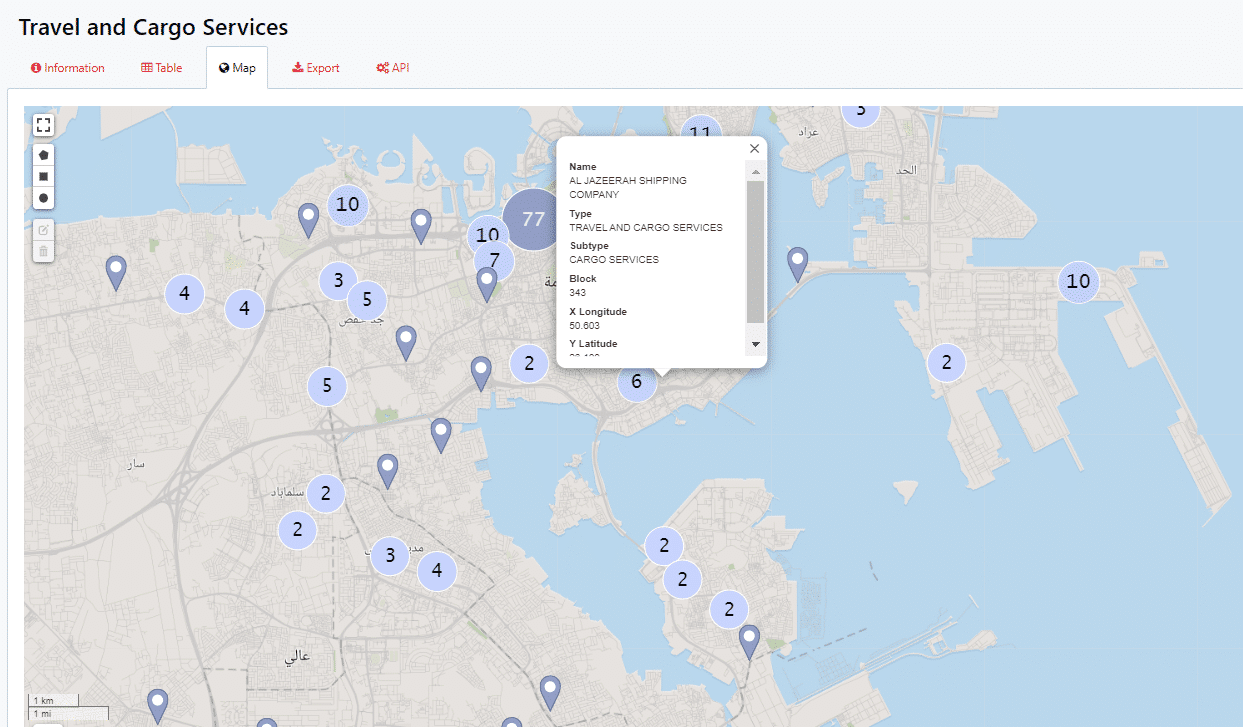Select the Map tab
Image resolution: width=1243 pixels, height=727 pixels.
tap(237, 68)
